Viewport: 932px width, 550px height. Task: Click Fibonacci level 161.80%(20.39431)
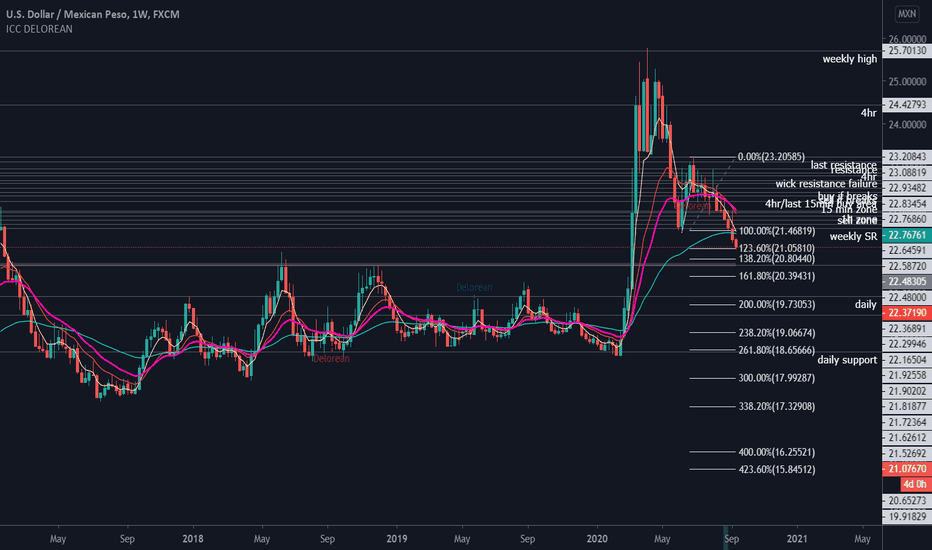777,276
